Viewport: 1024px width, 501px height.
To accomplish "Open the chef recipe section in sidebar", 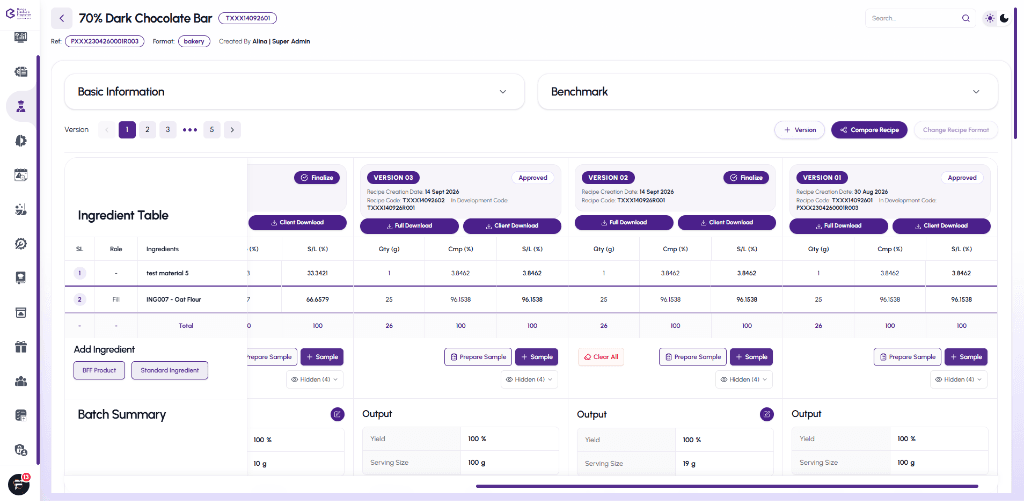I will 21,106.
